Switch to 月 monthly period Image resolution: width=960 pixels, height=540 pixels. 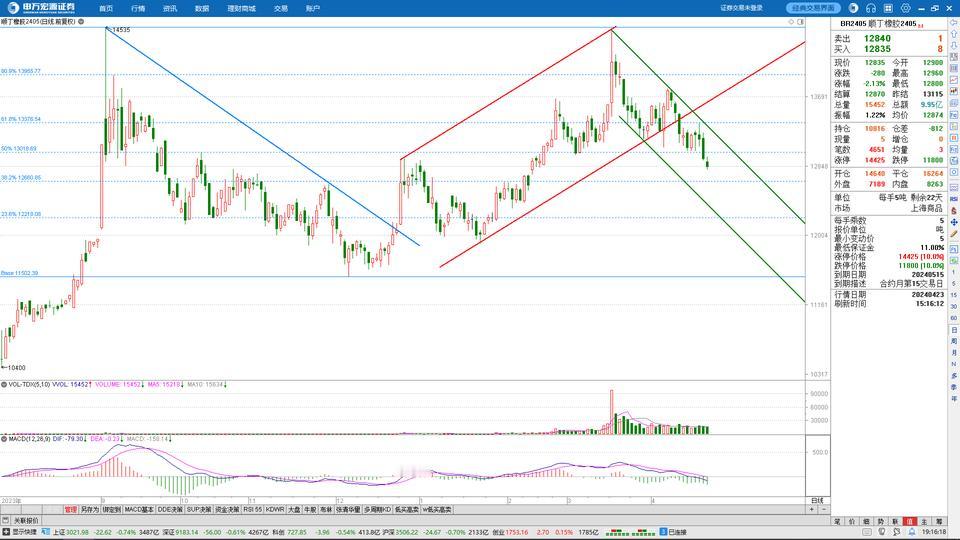[954, 353]
